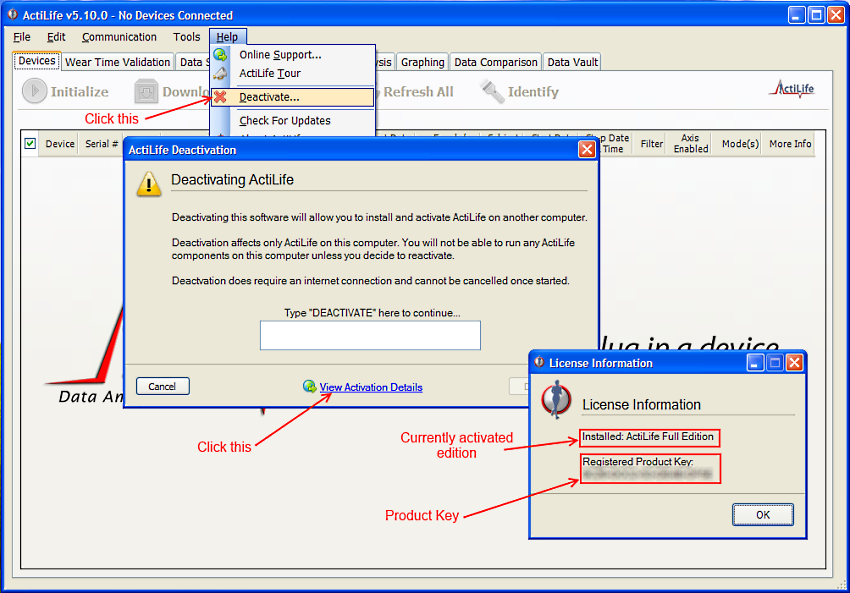This screenshot has height=593, width=850.
Task: Click the Download toolbar icon
Action: click(146, 91)
